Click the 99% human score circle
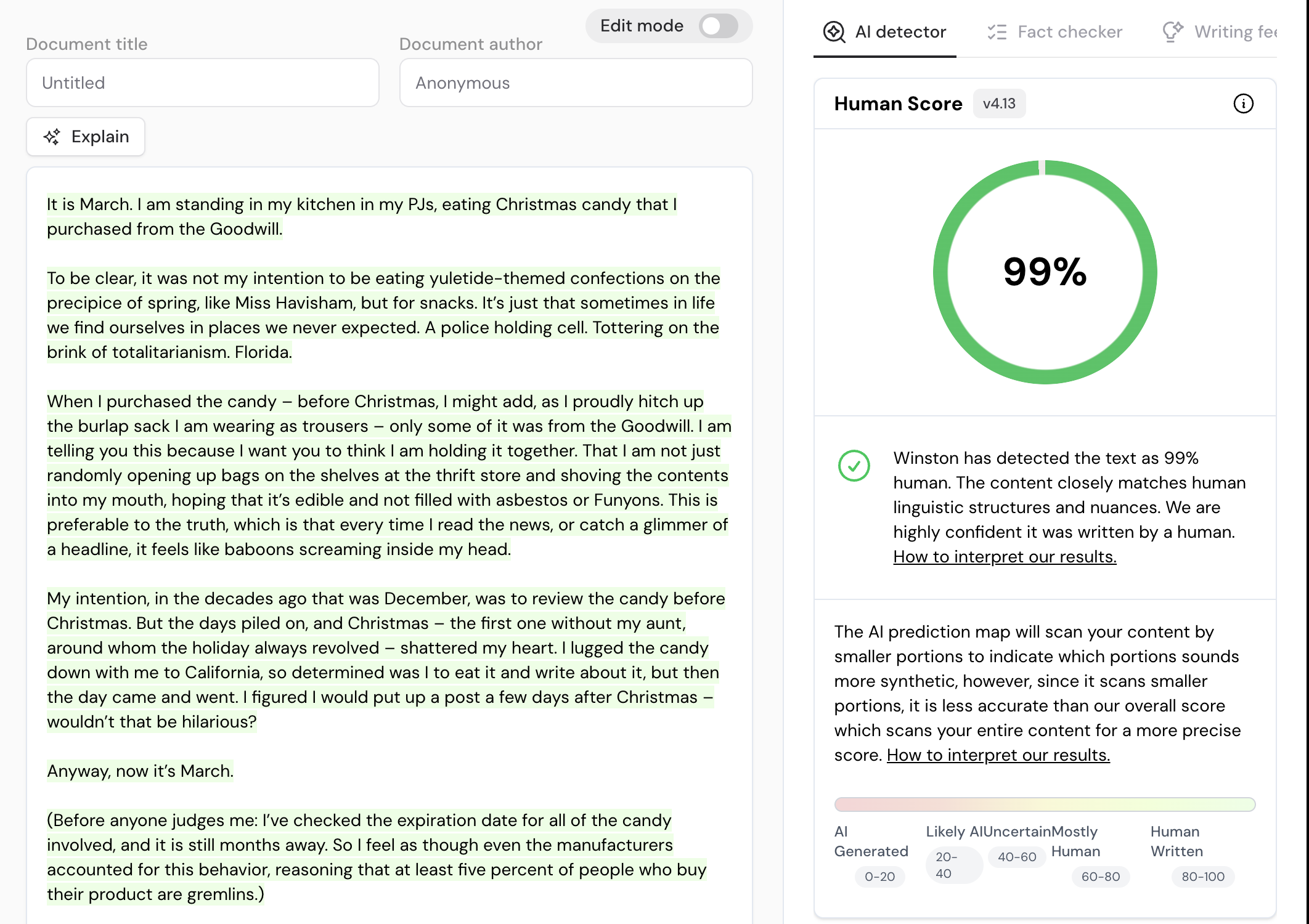The height and width of the screenshot is (924, 1309). click(1045, 272)
